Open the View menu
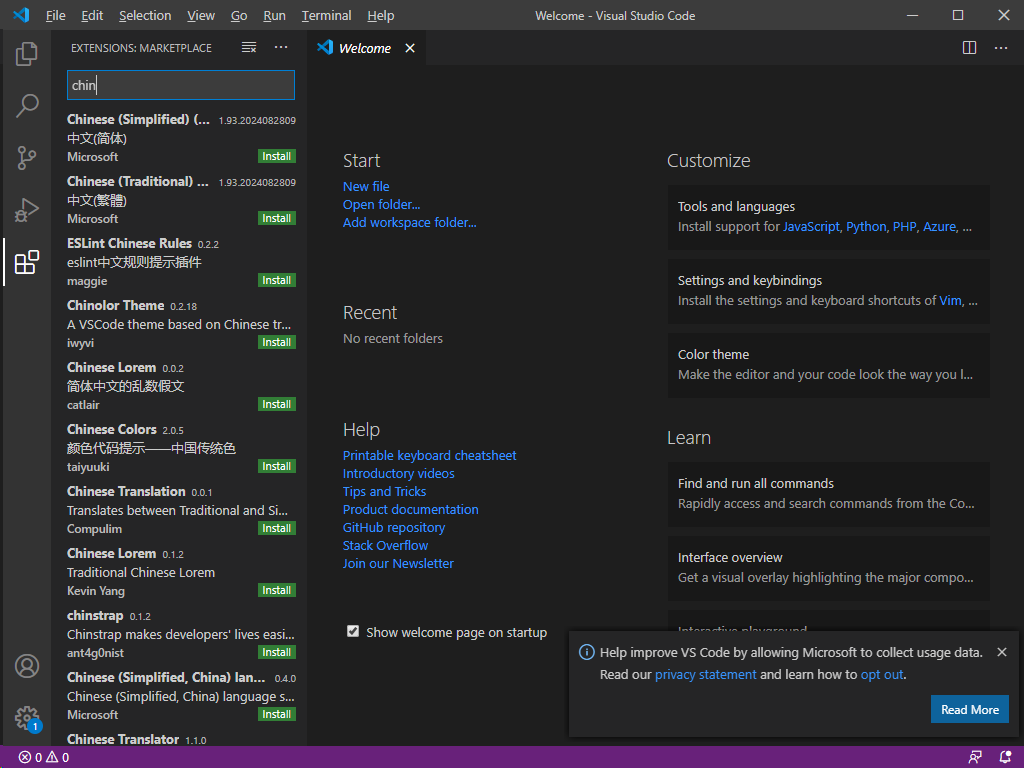Image resolution: width=1024 pixels, height=768 pixels. pyautogui.click(x=200, y=15)
